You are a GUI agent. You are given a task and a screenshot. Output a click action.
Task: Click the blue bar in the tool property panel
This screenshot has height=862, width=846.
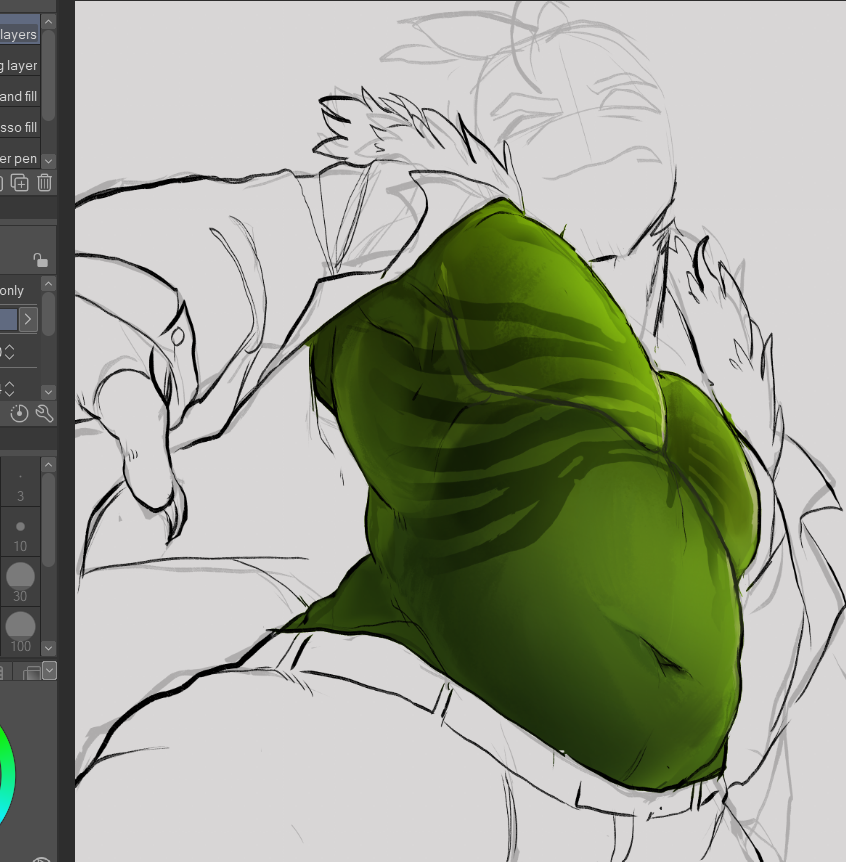pos(8,319)
